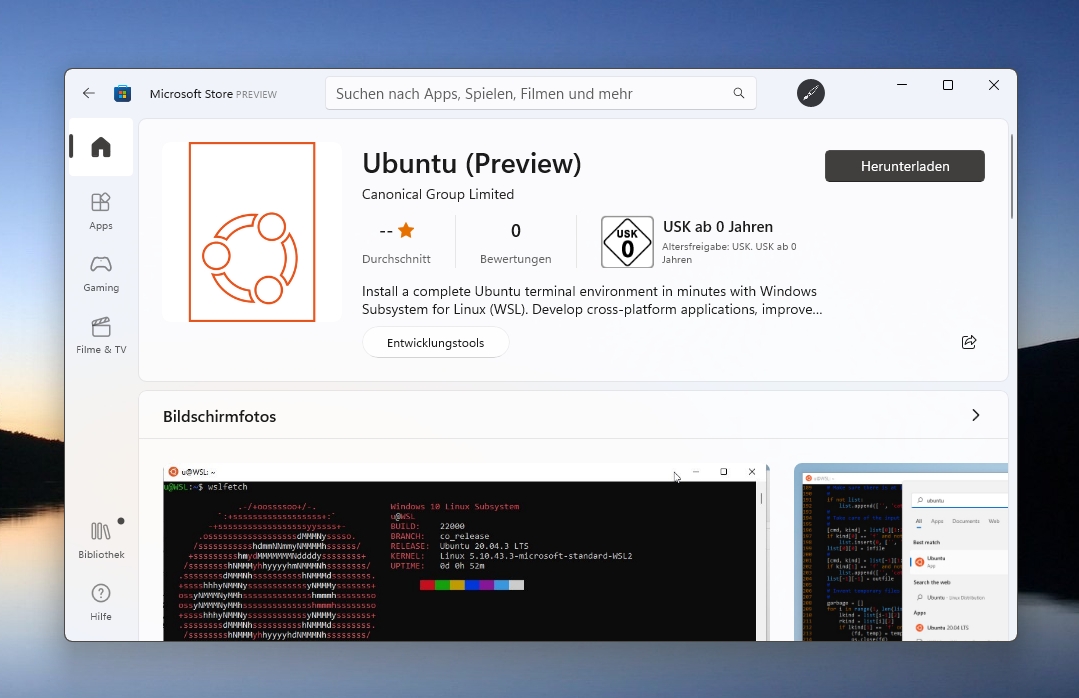1079x698 pixels.
Task: Close the Microsoft Store window
Action: point(994,85)
